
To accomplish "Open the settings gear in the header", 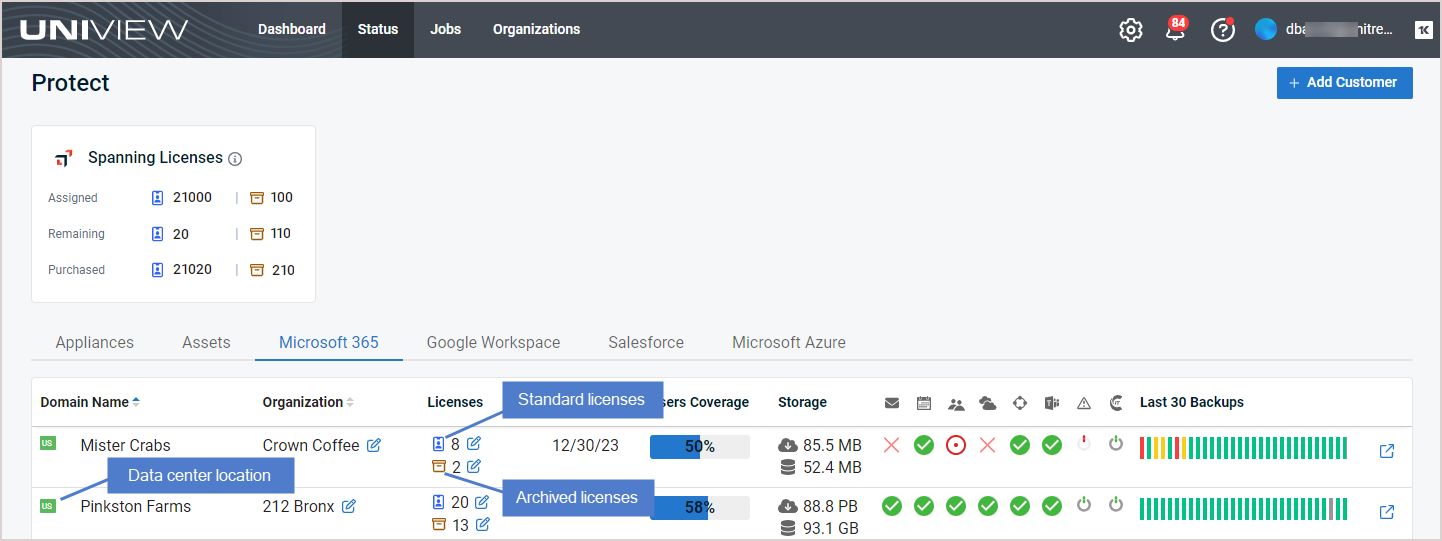I will (1131, 30).
